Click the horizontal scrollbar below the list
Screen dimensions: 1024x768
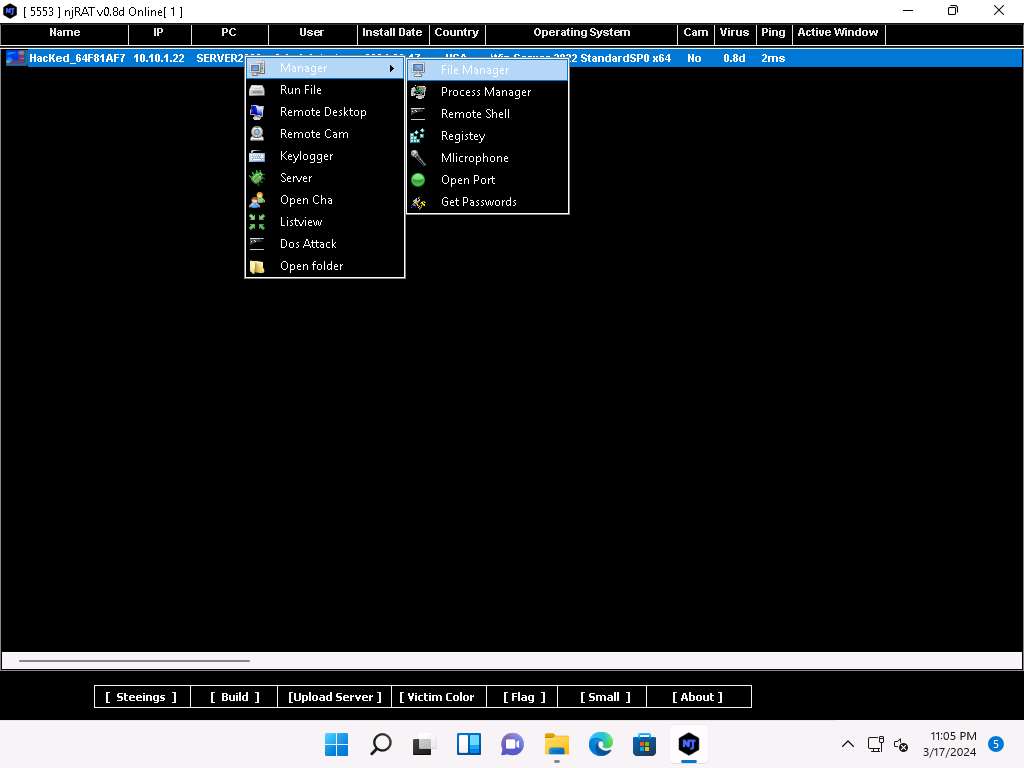[134, 660]
